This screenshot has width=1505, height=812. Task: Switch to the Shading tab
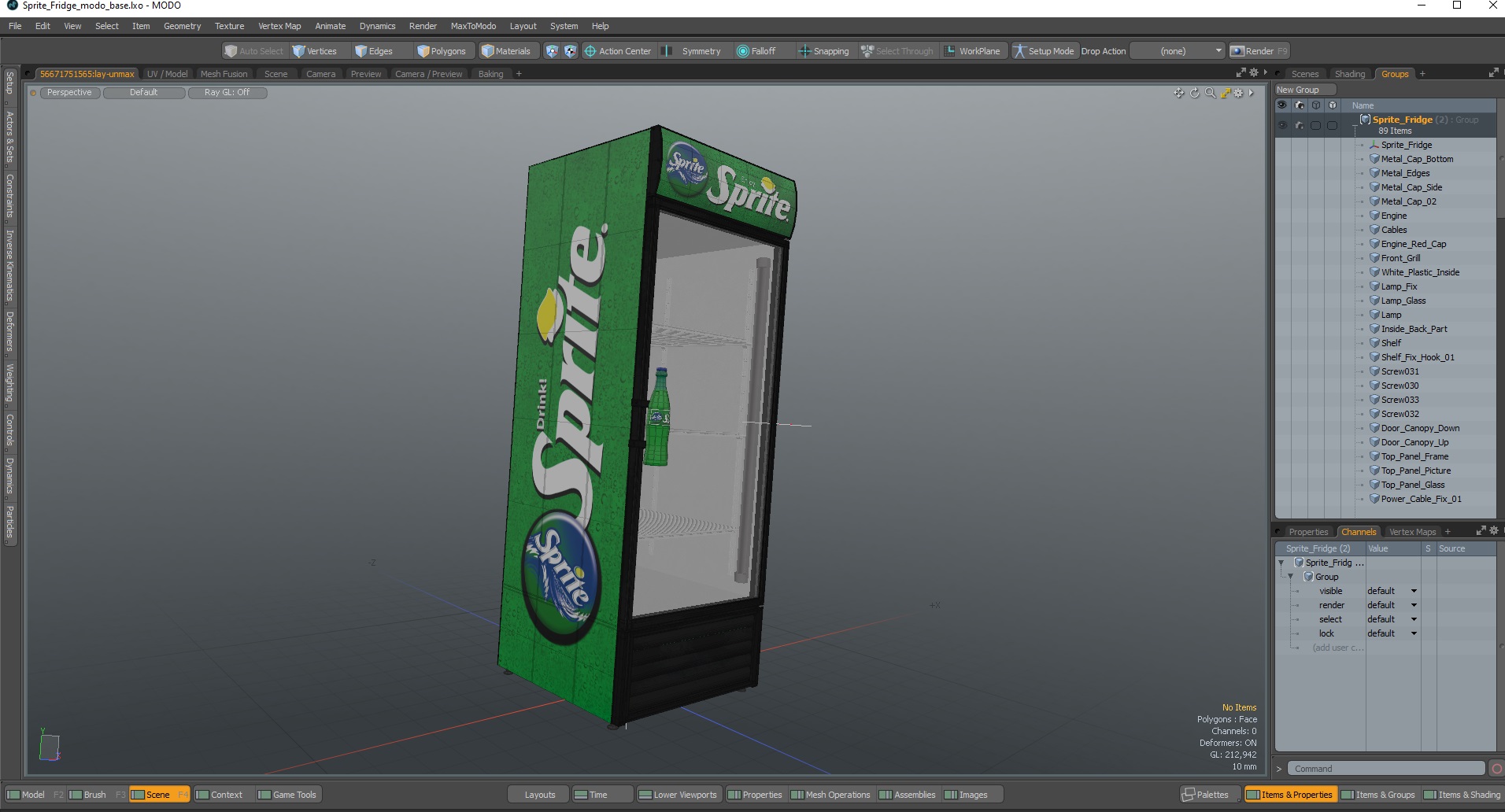pyautogui.click(x=1350, y=74)
